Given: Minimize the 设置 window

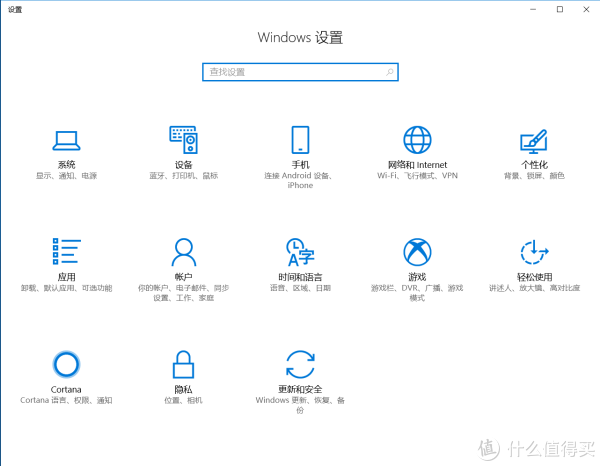Looking at the screenshot, I should click(533, 10).
